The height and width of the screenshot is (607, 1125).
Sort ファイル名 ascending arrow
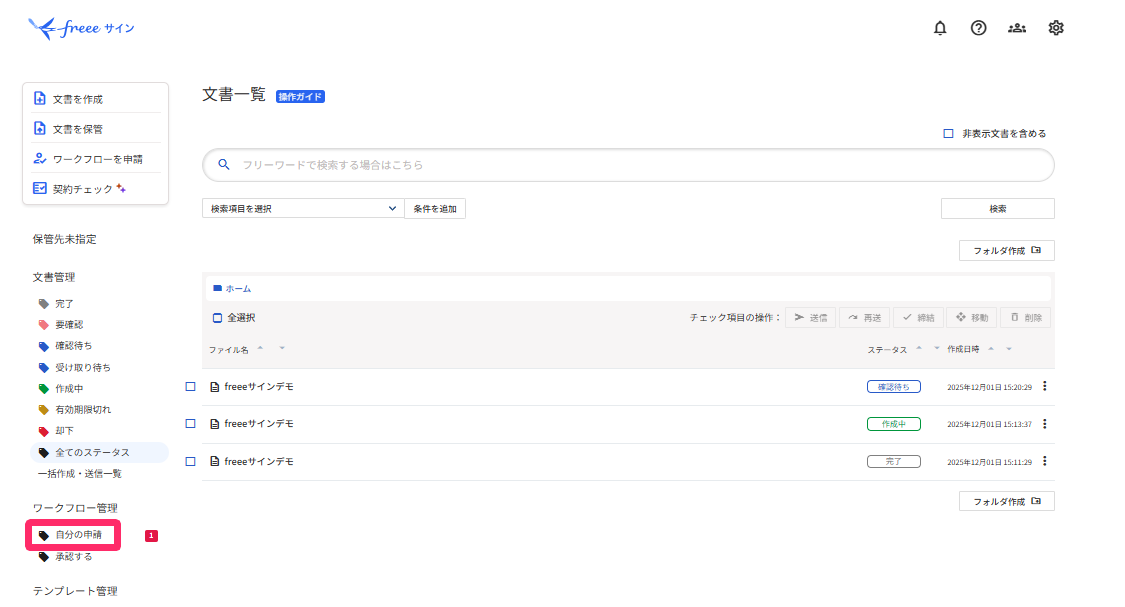tap(260, 348)
